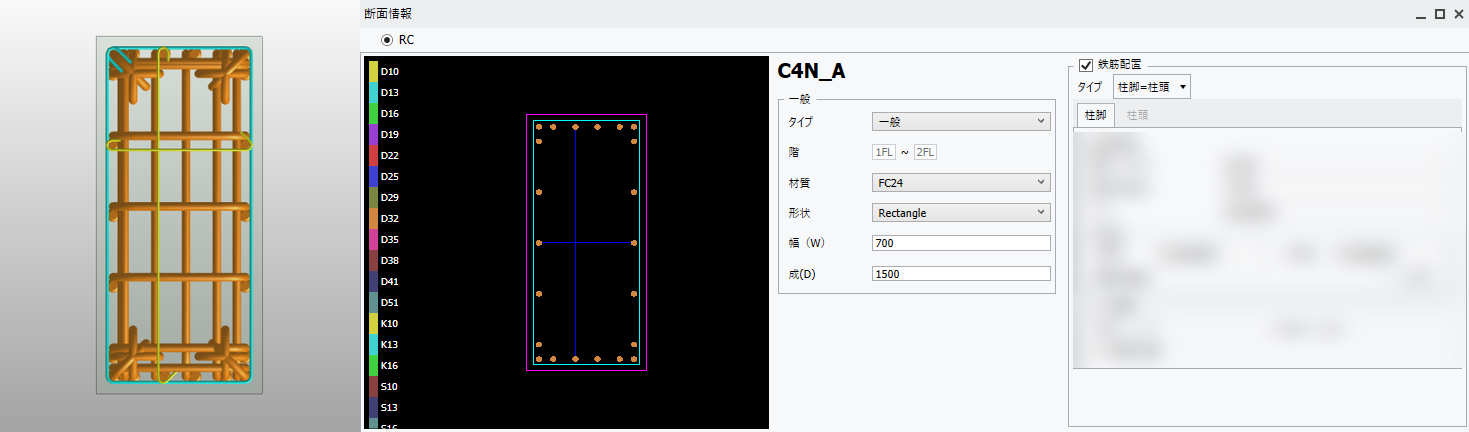Screen dimensions: 1469x432
Task: Click the 成(D) input field with 1500
Action: pos(961,273)
